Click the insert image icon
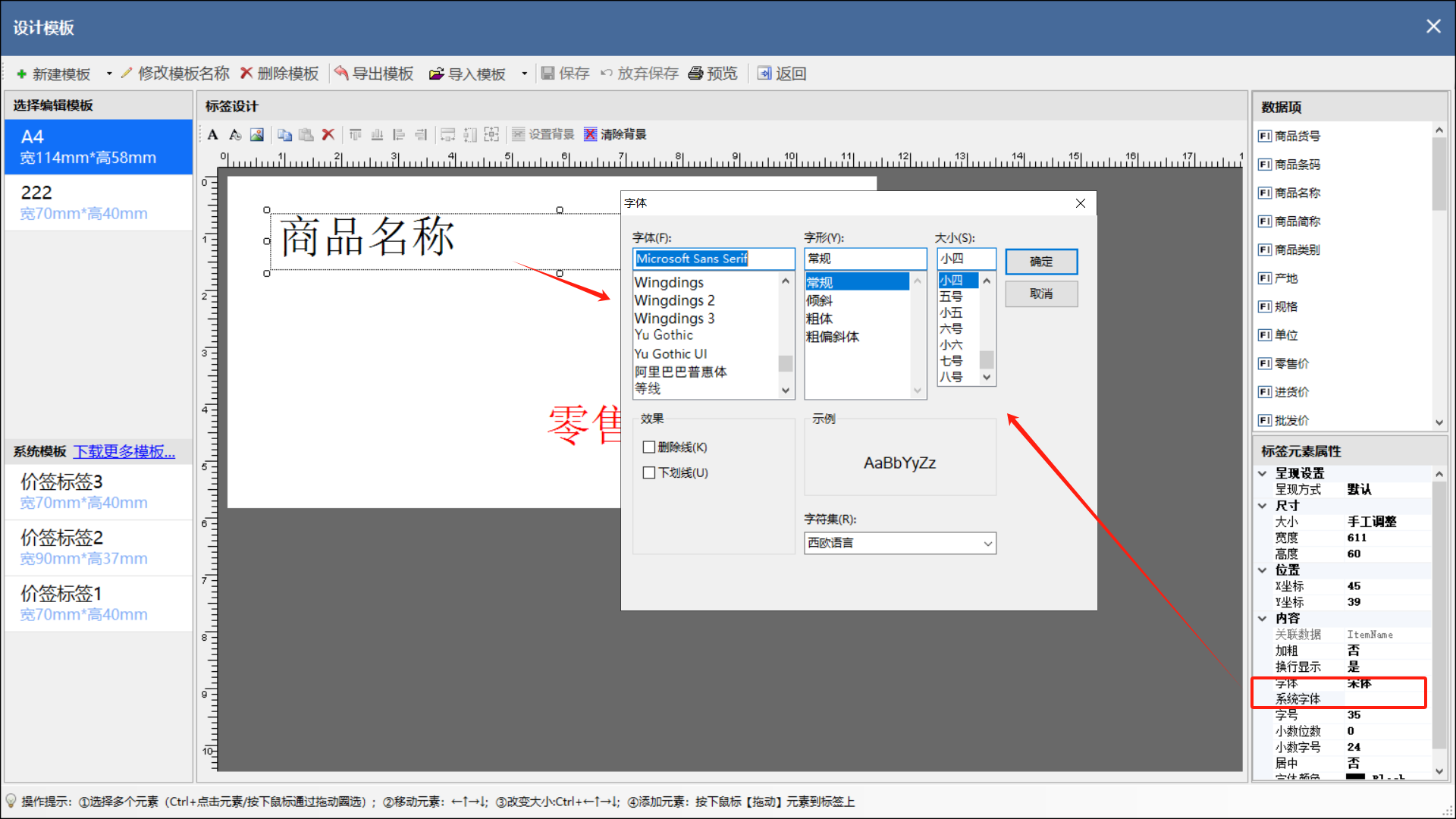Viewport: 1456px width, 819px height. click(x=257, y=134)
